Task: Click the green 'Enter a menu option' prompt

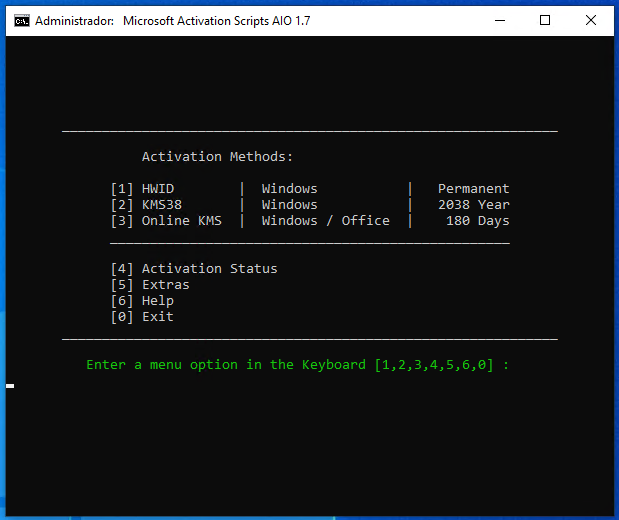Action: click(x=297, y=365)
